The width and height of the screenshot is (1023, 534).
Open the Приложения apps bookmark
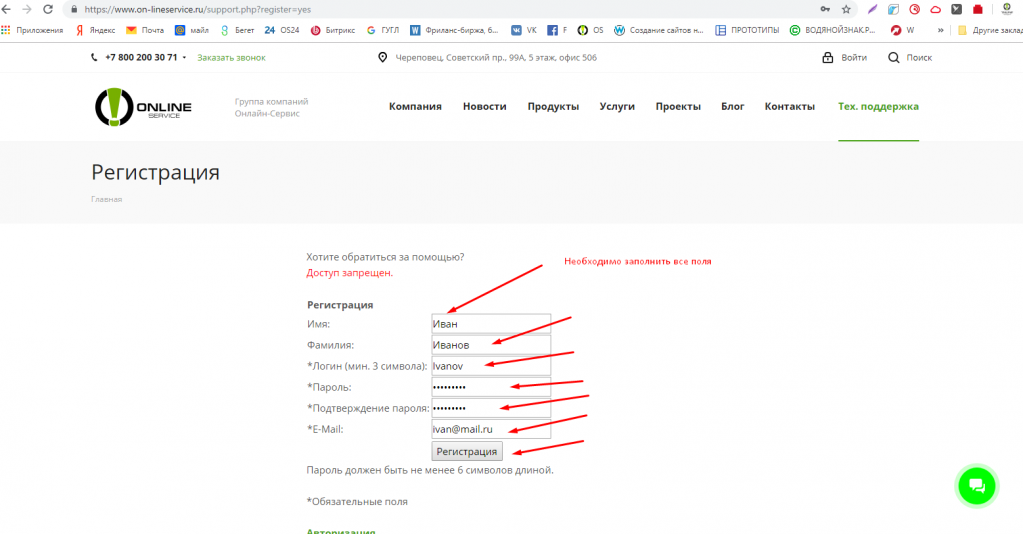pos(33,30)
